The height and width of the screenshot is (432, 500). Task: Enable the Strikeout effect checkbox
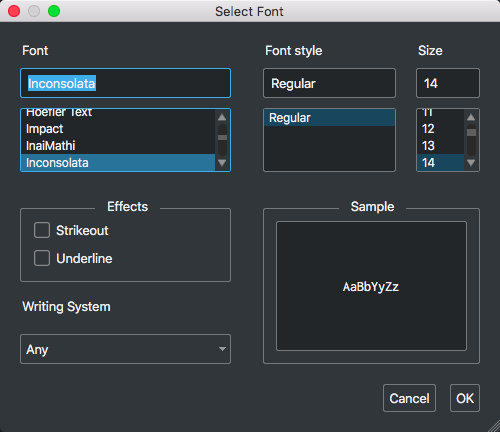(42, 230)
